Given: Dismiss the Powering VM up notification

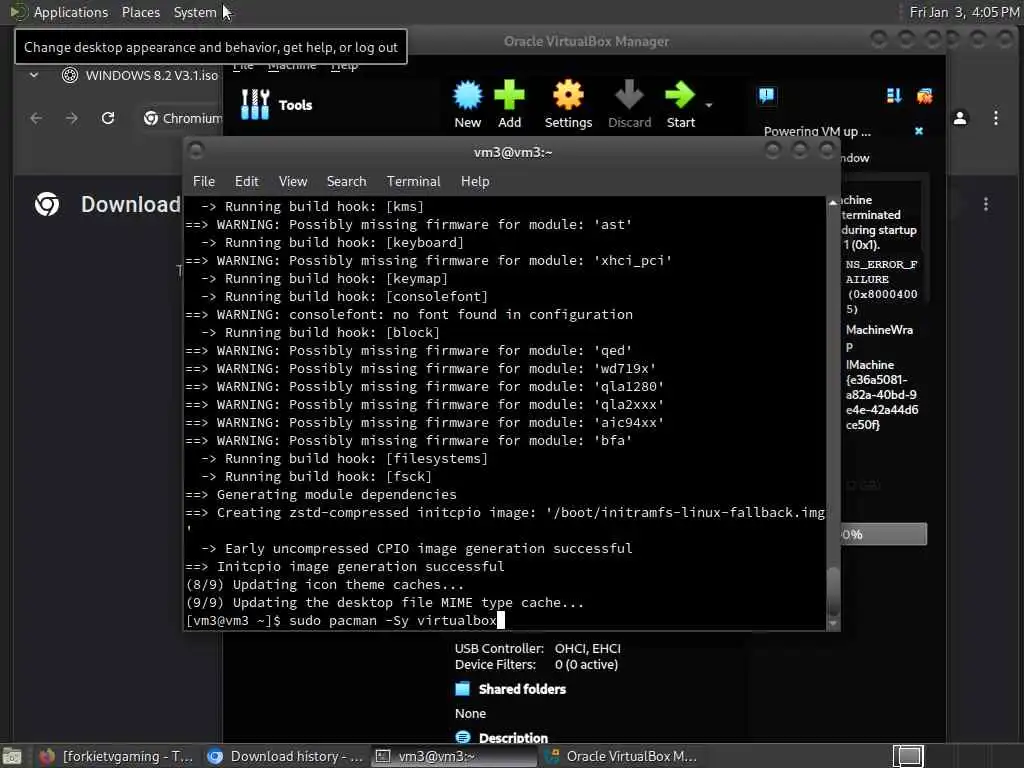Looking at the screenshot, I should click(x=919, y=131).
